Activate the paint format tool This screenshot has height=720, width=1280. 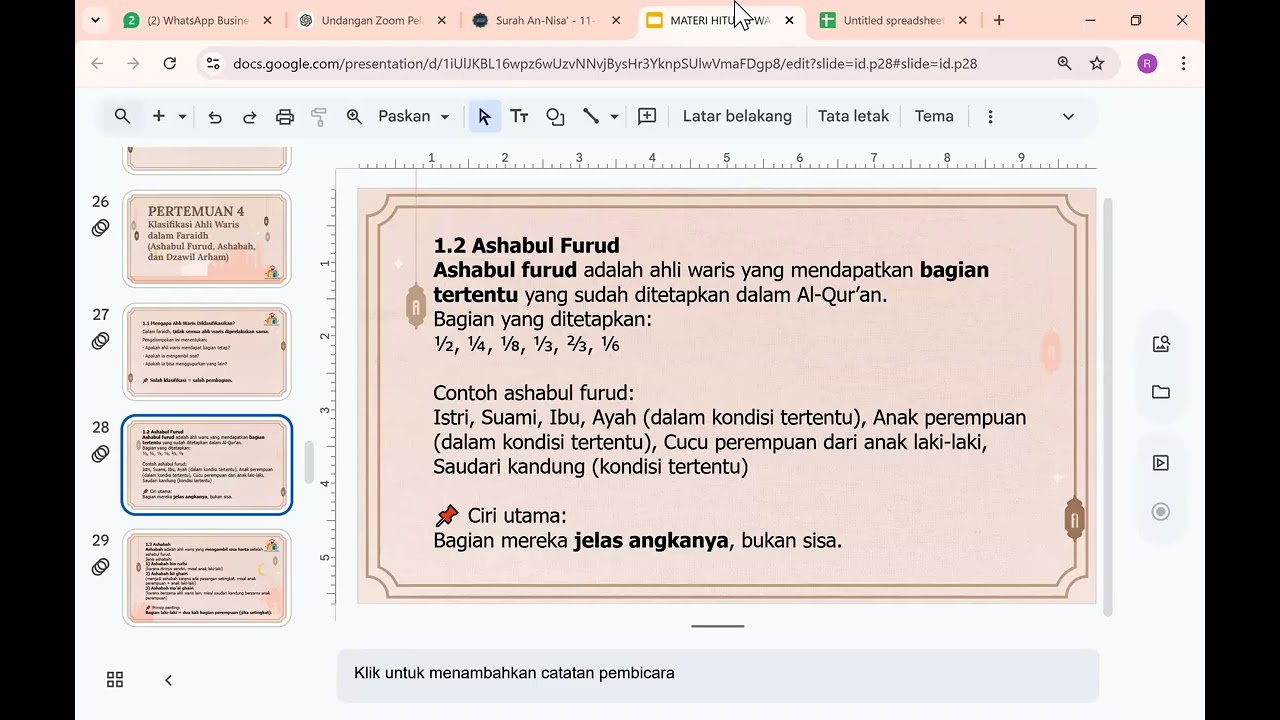pos(319,117)
